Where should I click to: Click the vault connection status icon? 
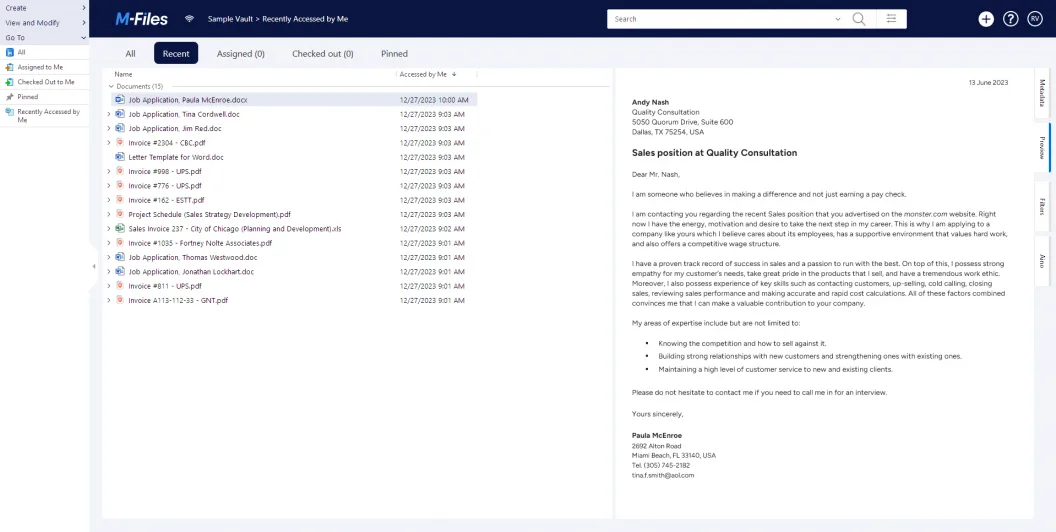point(190,19)
